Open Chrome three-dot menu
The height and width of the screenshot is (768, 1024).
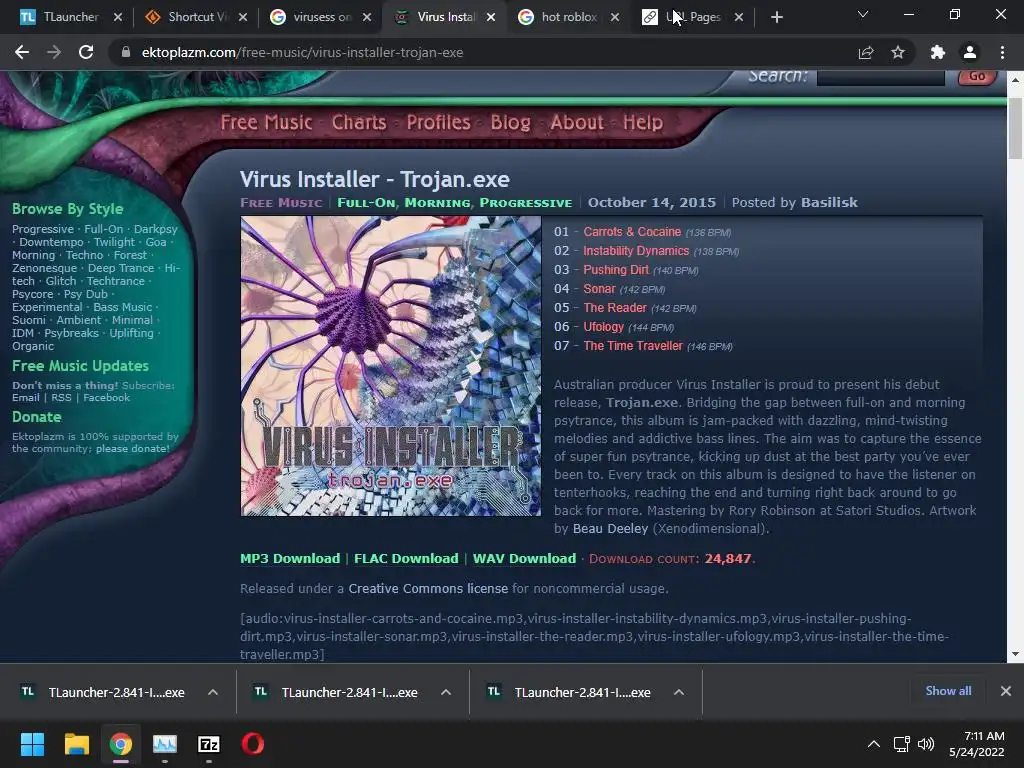[x=1002, y=52]
